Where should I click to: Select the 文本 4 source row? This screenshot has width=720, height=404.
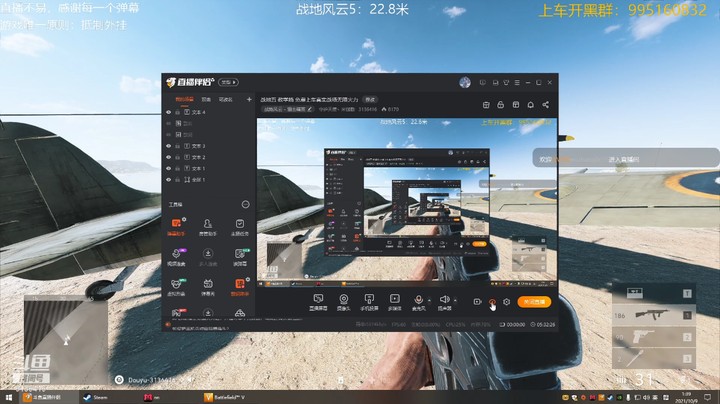(x=208, y=112)
